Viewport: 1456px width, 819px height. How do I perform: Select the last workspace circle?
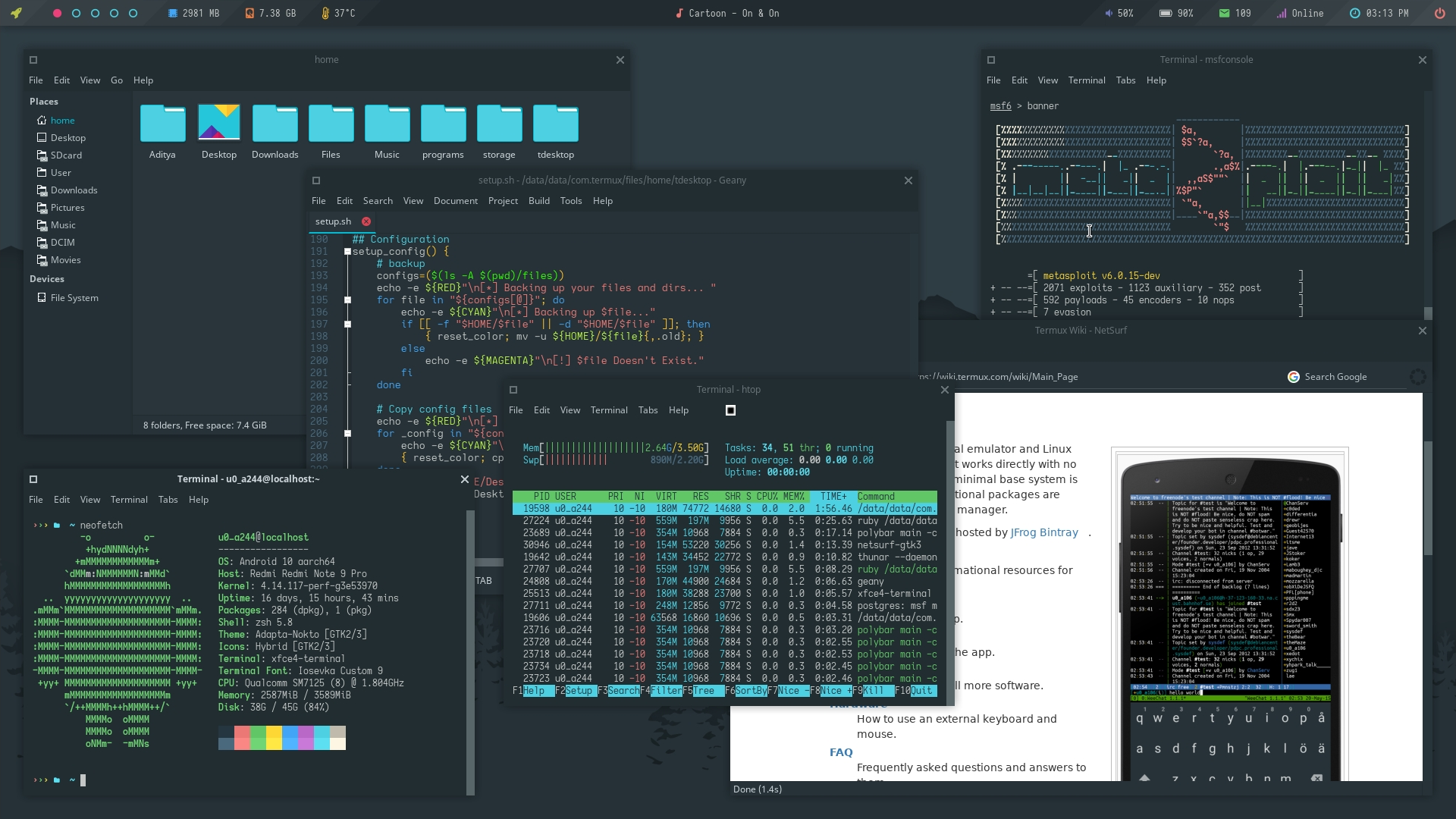pyautogui.click(x=133, y=13)
